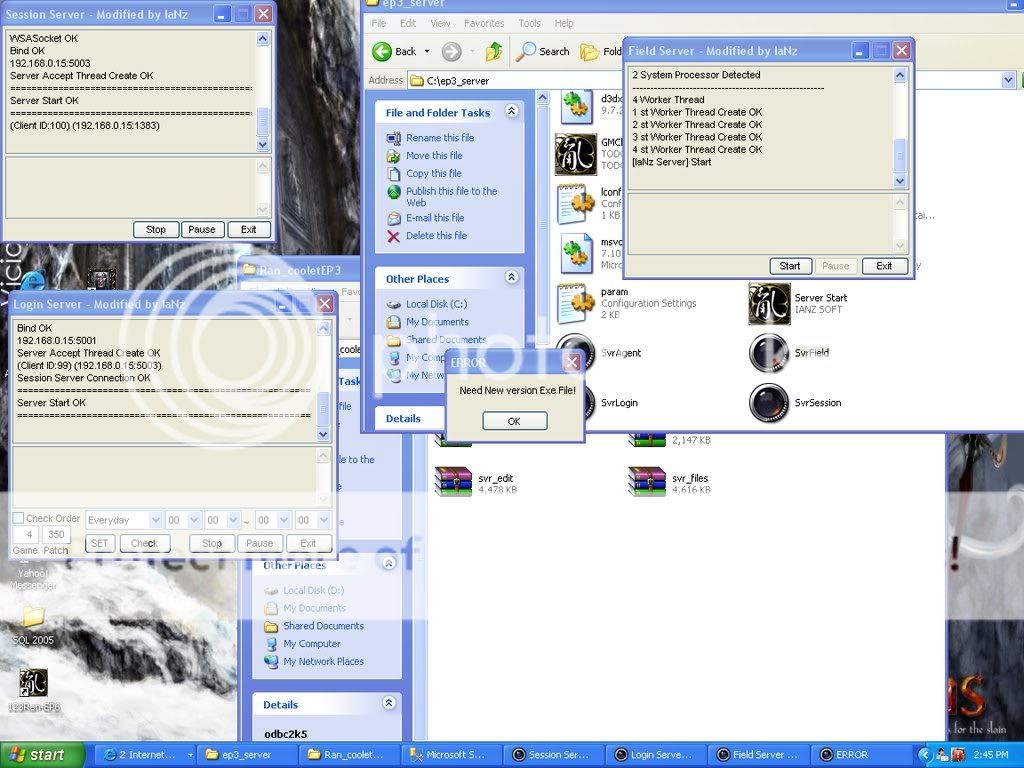Click Start in the Field Server window
This screenshot has width=1024, height=768.
coord(790,266)
